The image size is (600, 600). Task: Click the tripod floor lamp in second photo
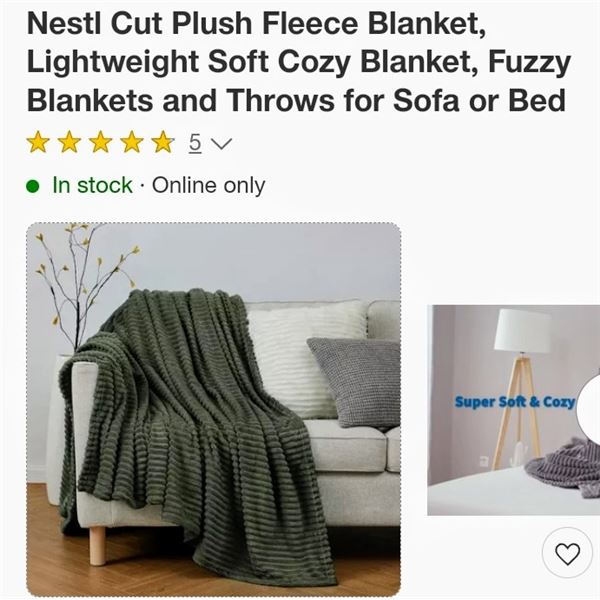pos(520,388)
